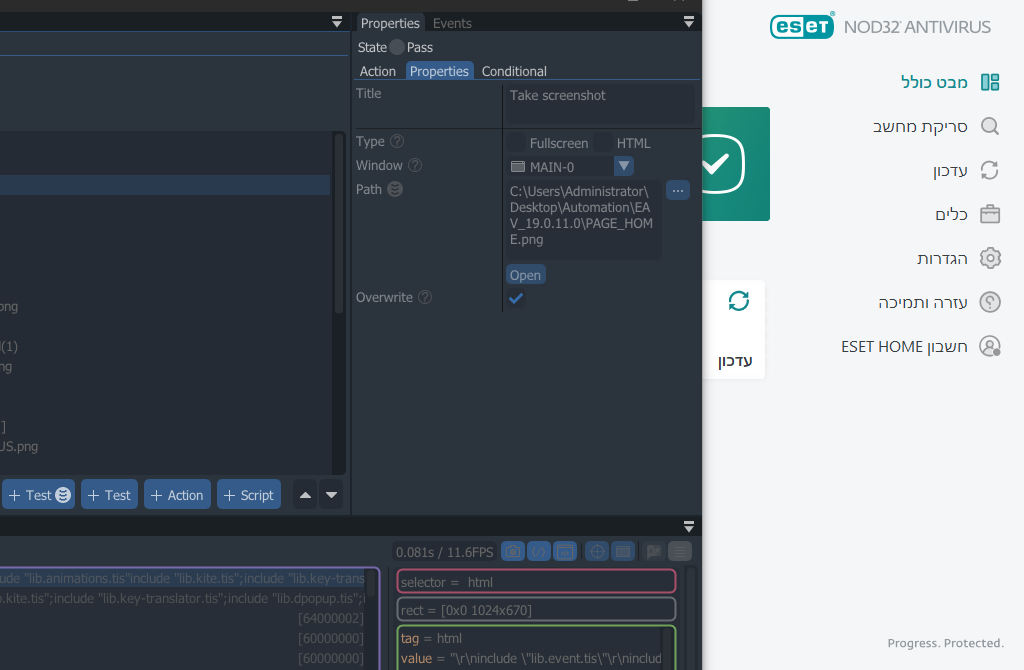This screenshot has height=670, width=1024.
Task: Click the ESET Tools briefcase icon
Action: [x=989, y=214]
